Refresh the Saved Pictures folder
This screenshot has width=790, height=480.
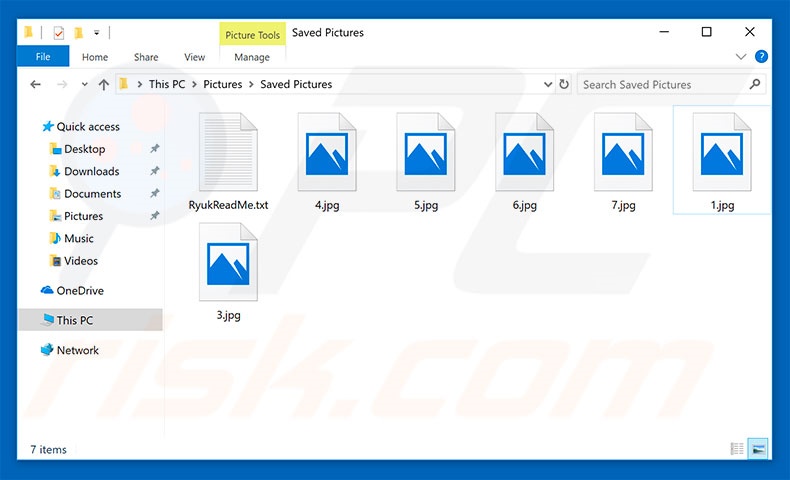pos(564,84)
